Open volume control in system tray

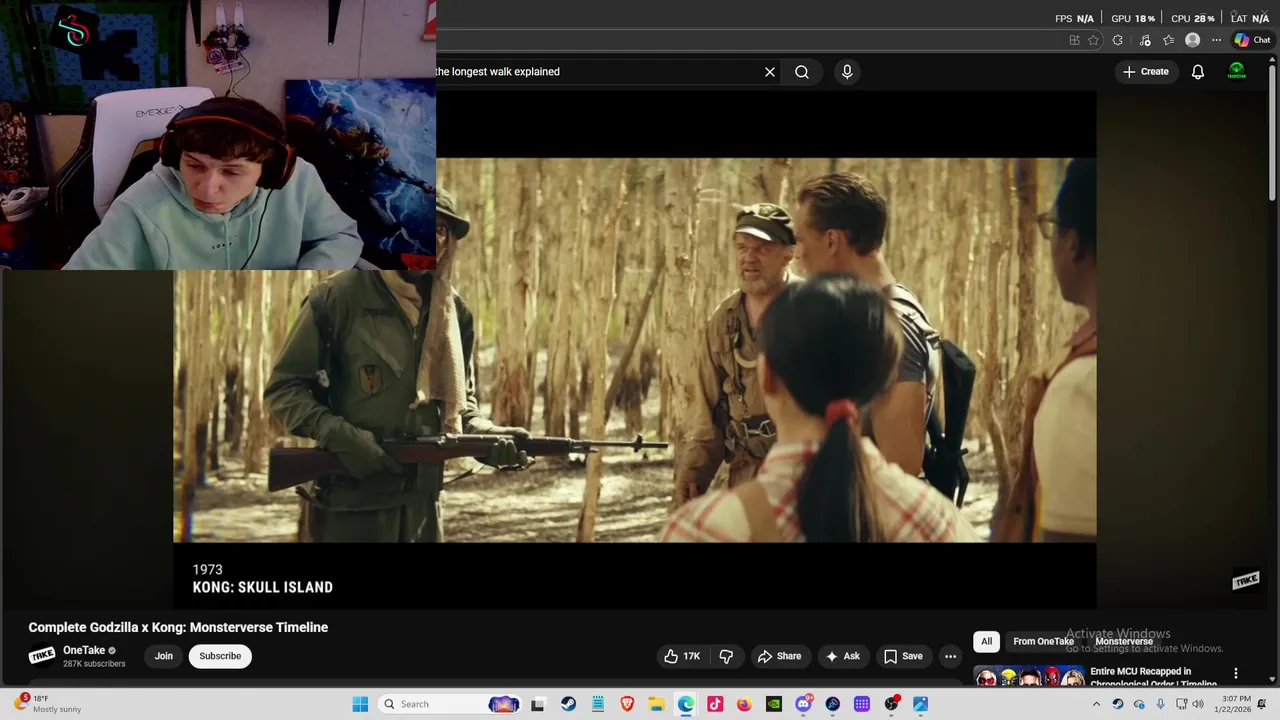(1198, 704)
